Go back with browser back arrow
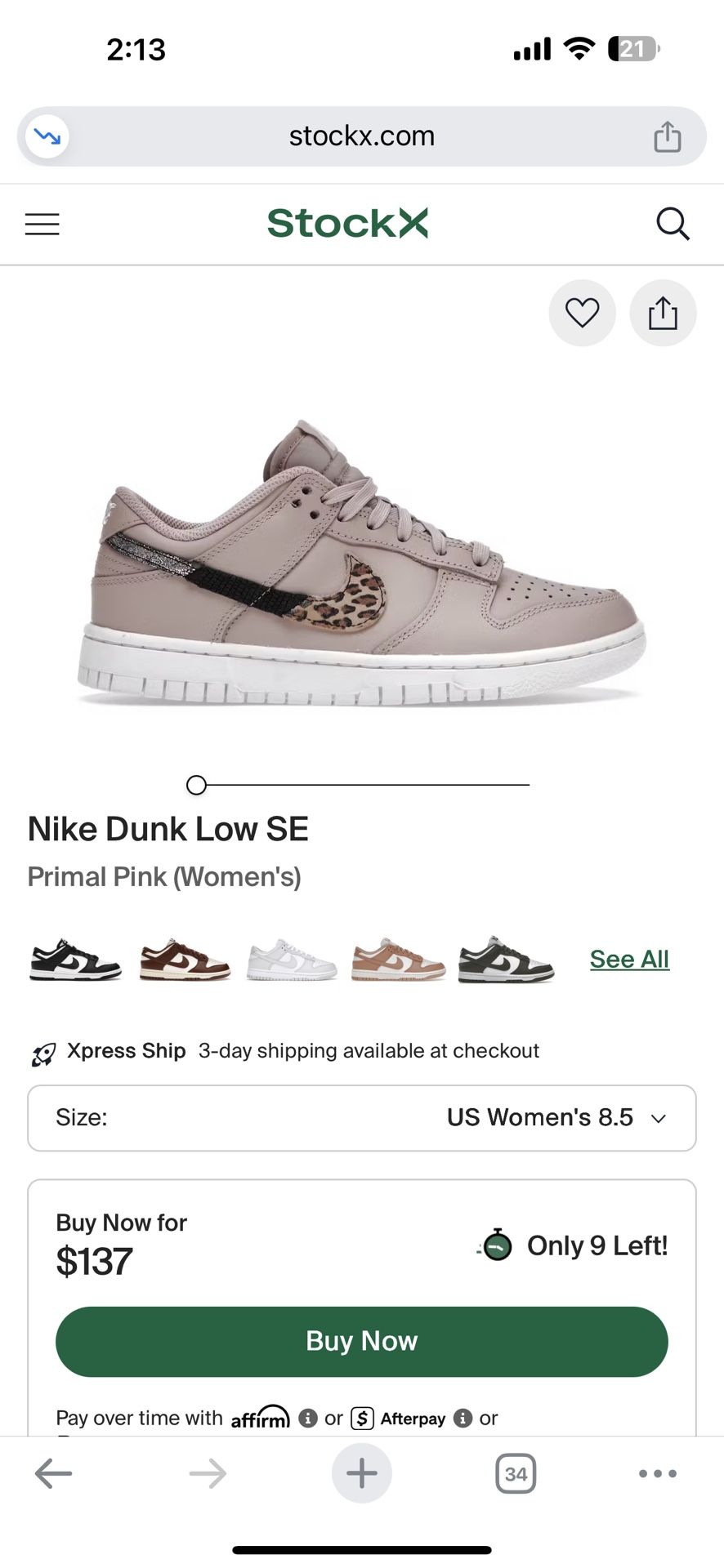Screen dimensions: 724x1568 pyautogui.click(x=54, y=1473)
